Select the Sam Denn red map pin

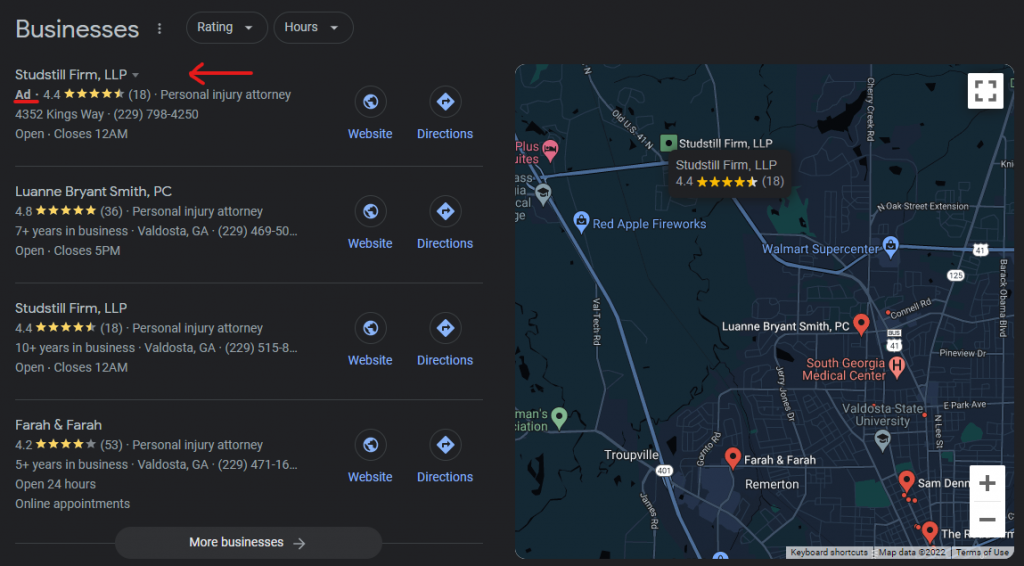click(x=906, y=481)
